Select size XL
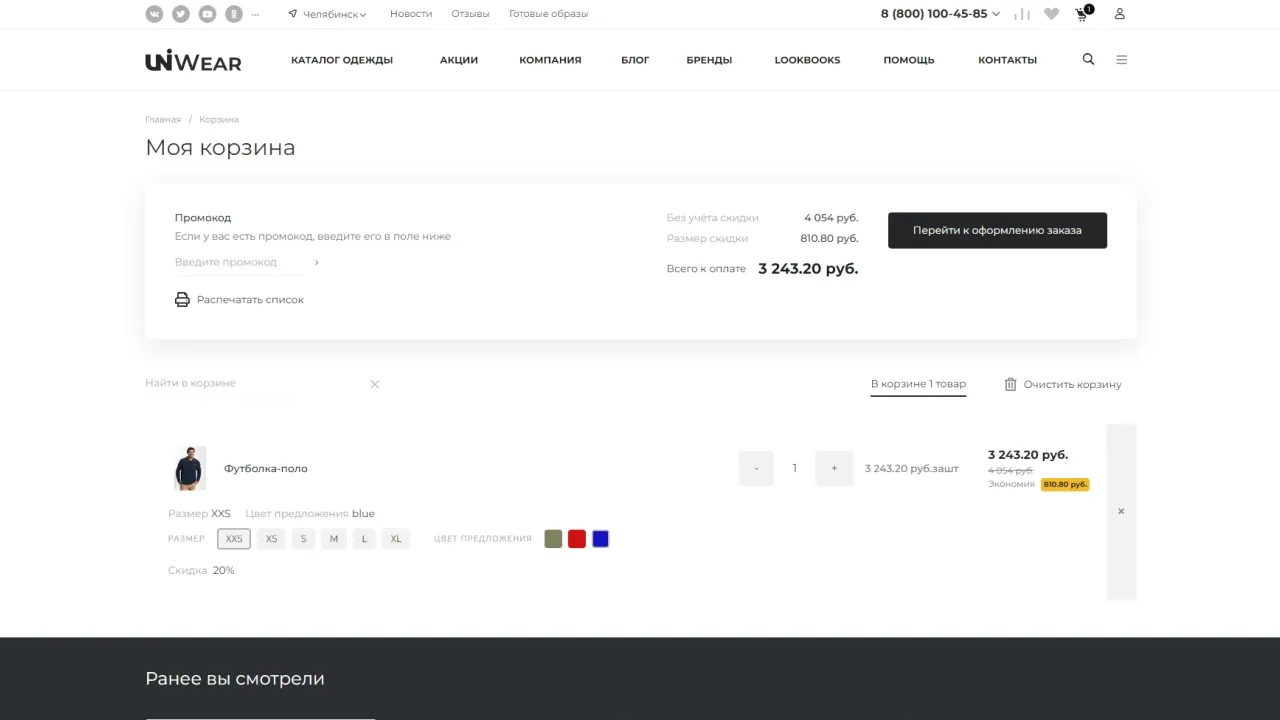The width and height of the screenshot is (1280, 720). coord(396,539)
